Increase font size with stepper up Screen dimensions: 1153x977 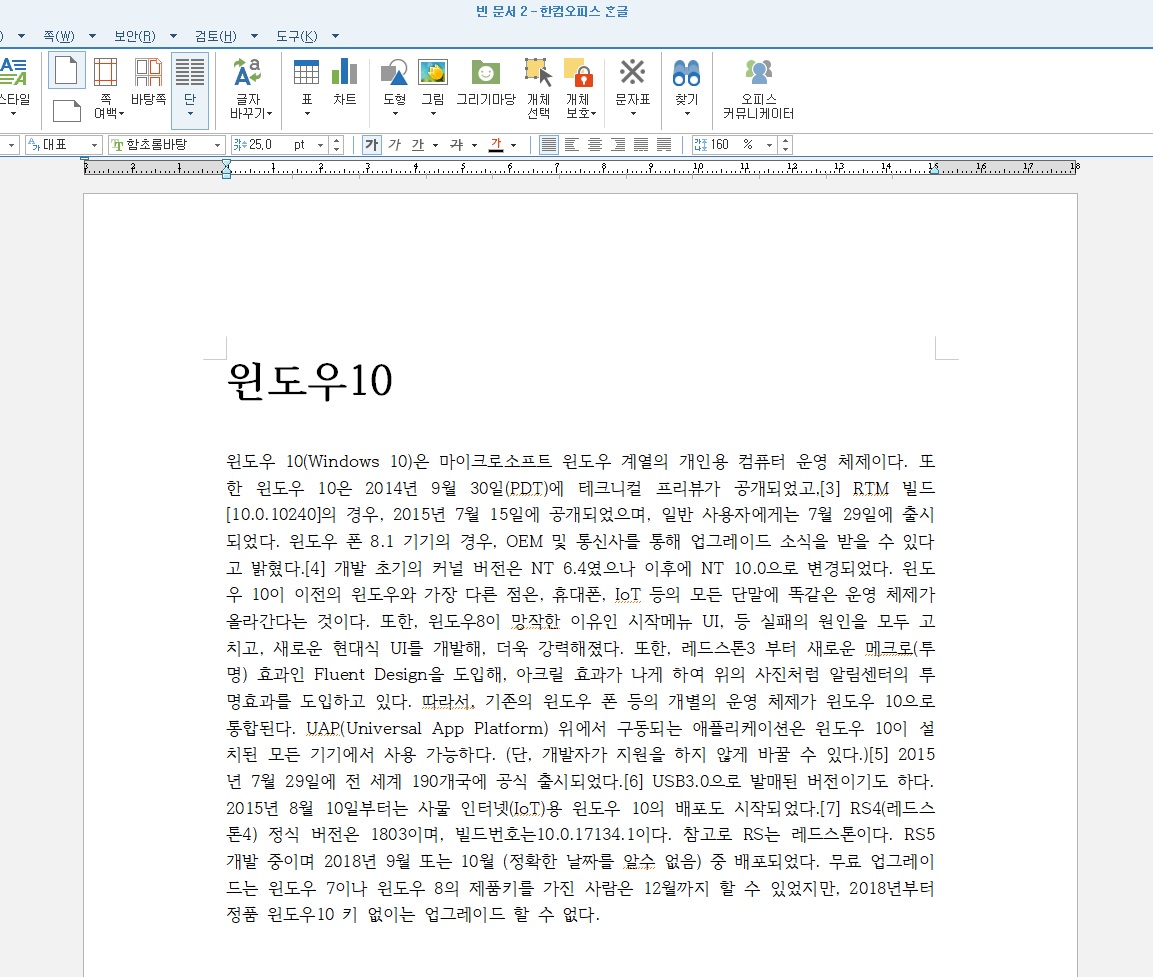[336, 141]
